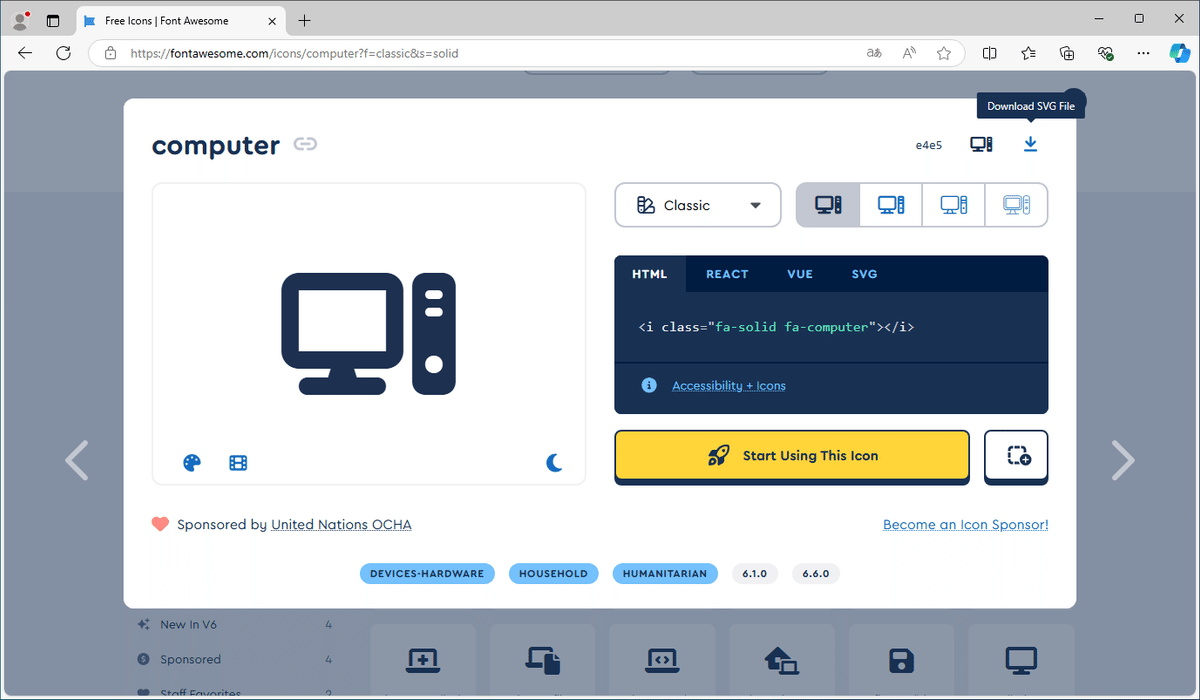Open the Copilot sidebar icon
Screen dimensions: 1200x700
point(1182,53)
